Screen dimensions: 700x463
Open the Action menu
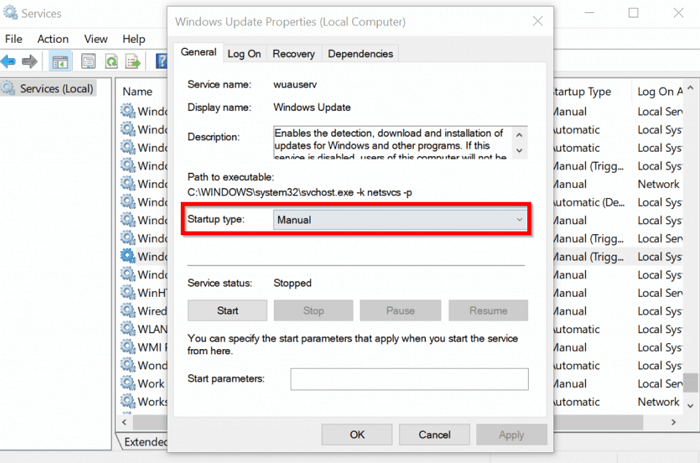tap(53, 39)
